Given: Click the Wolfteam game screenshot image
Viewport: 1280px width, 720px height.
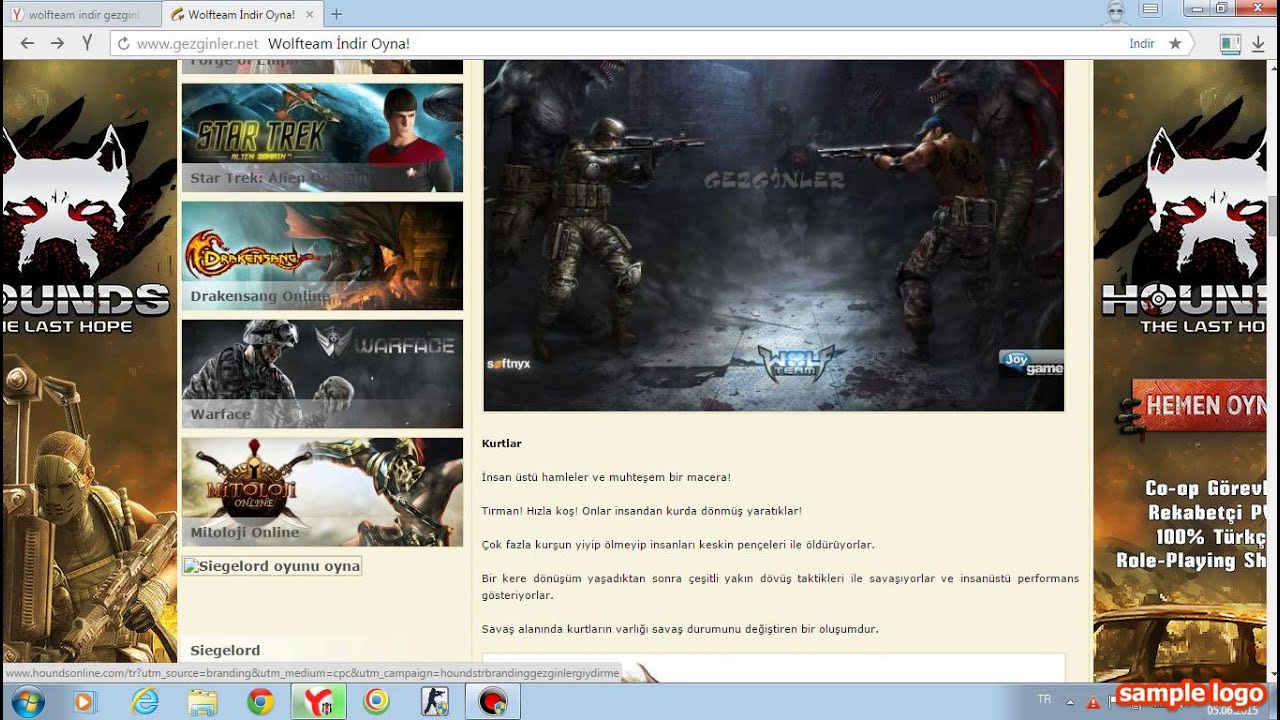Looking at the screenshot, I should [x=774, y=235].
